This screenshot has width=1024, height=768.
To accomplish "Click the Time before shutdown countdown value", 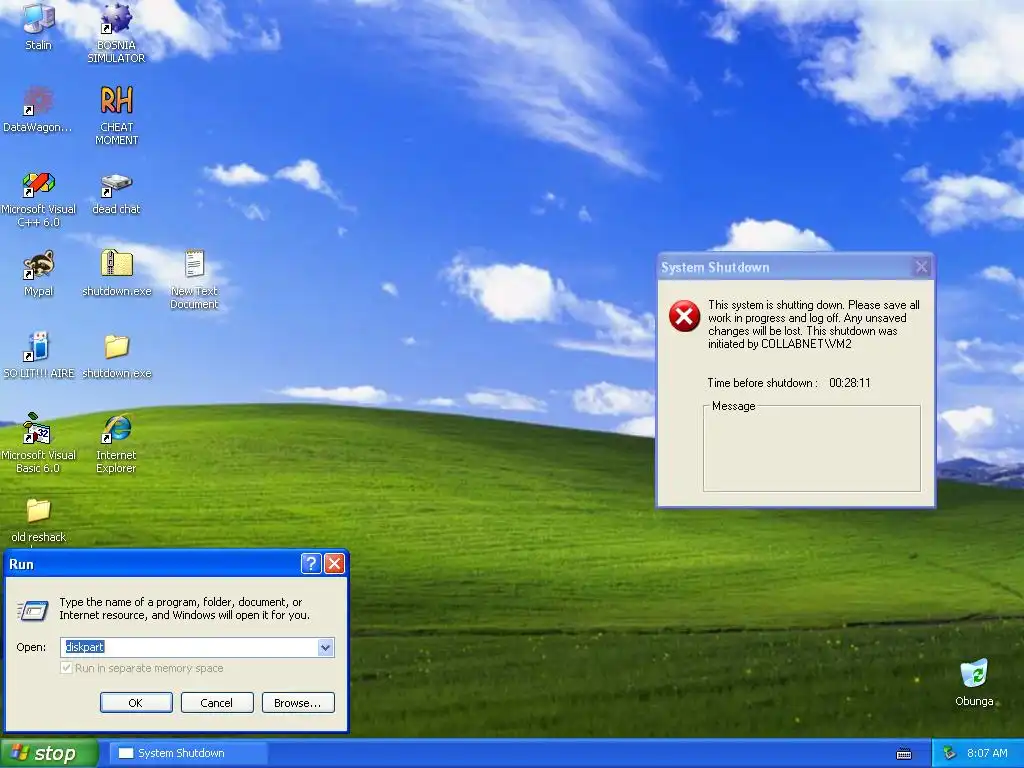I will (x=850, y=383).
